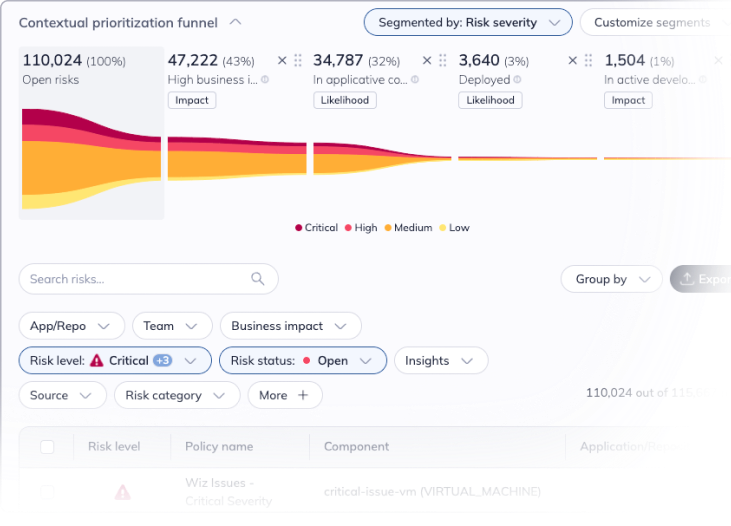Open the Risk status filter
The height and width of the screenshot is (526, 731).
[x=302, y=361]
